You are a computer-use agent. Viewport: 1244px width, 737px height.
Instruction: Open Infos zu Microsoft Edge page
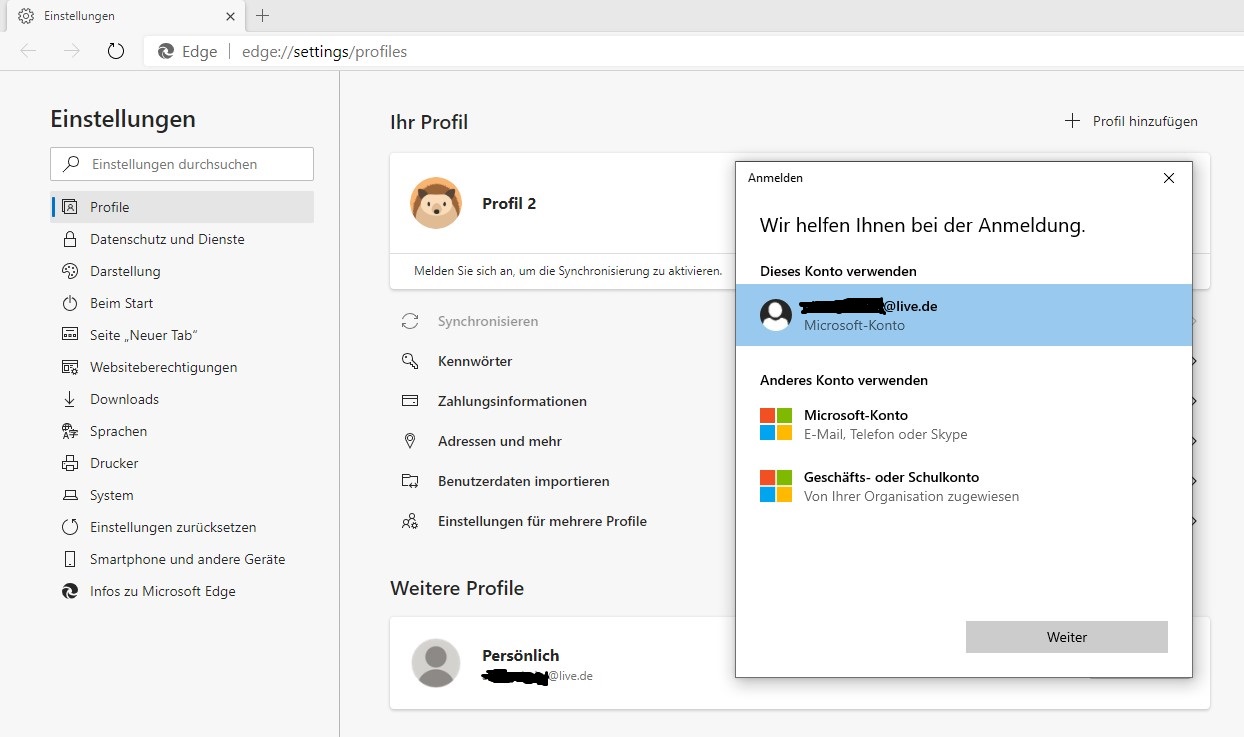click(182, 591)
